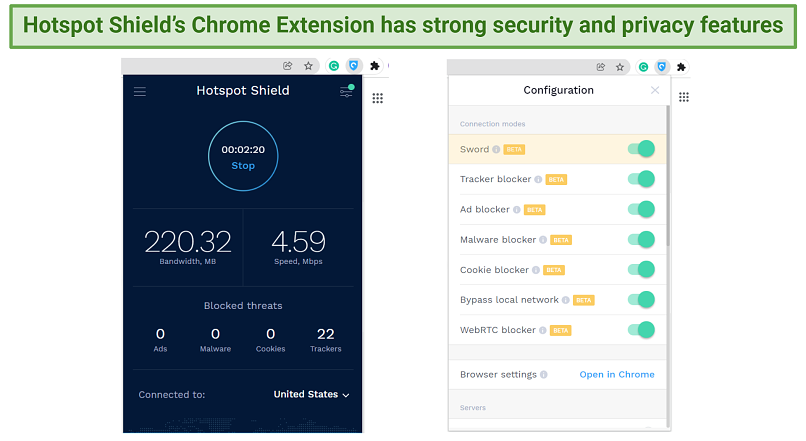This screenshot has height=441, width=806.
Task: Click the Connection modes section label
Action: (492, 124)
